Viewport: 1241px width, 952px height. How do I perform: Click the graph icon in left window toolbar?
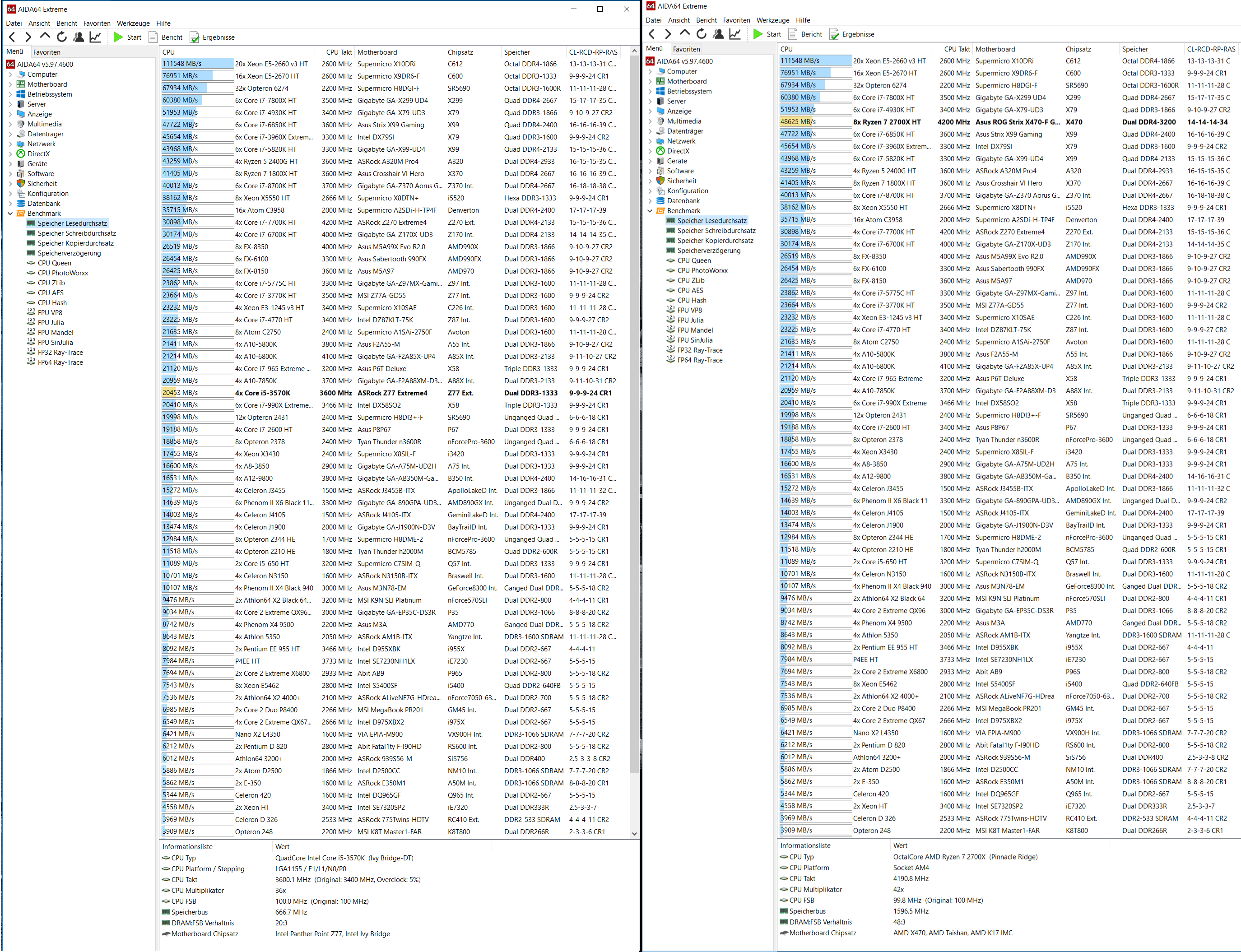point(95,37)
